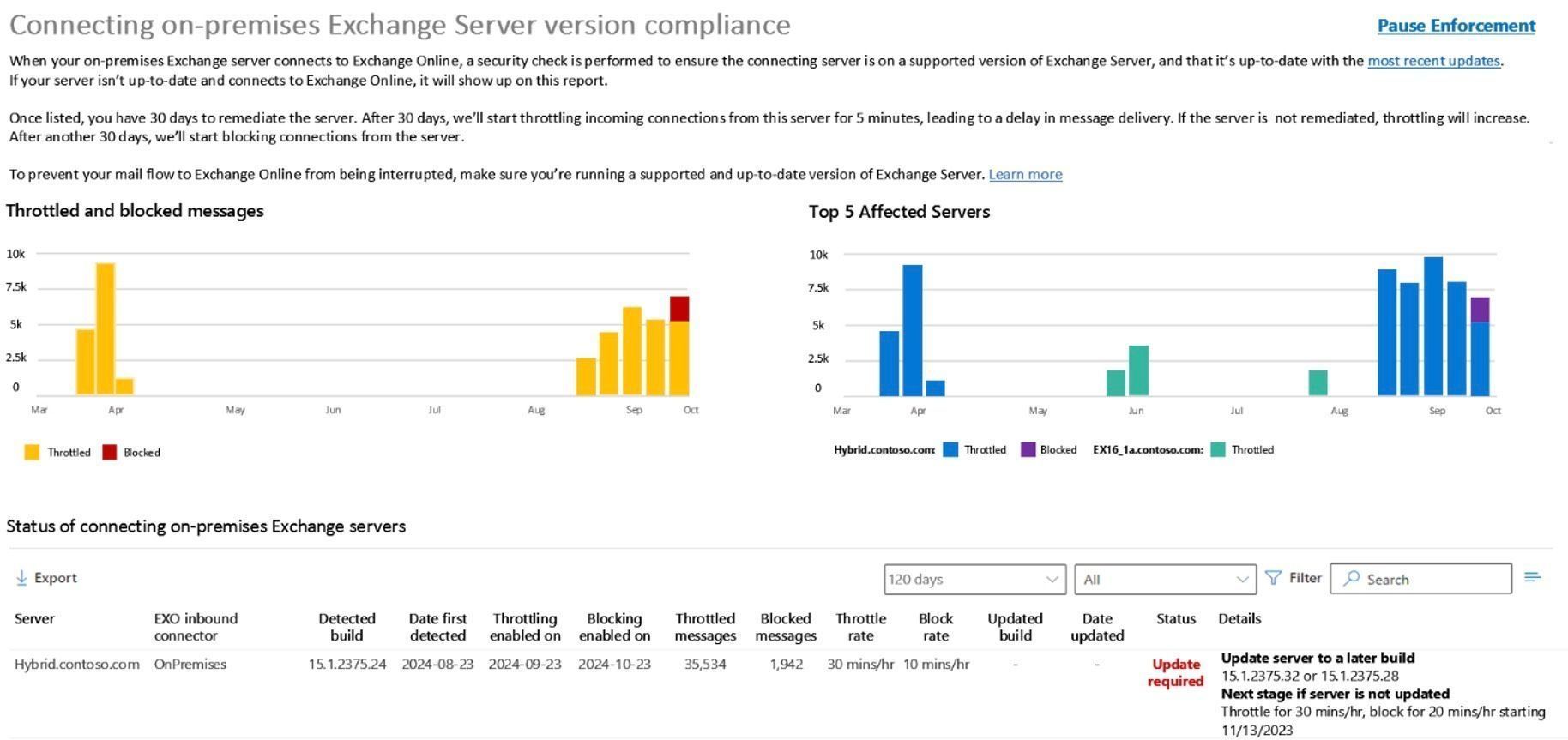Click the red Blocked legend swatch

[x=109, y=453]
